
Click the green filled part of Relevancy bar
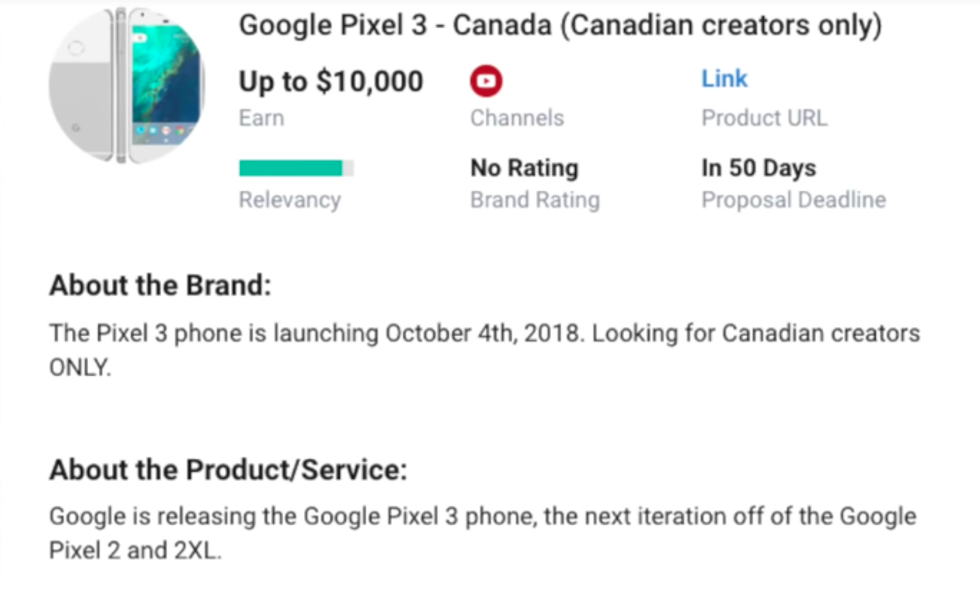tap(290, 168)
